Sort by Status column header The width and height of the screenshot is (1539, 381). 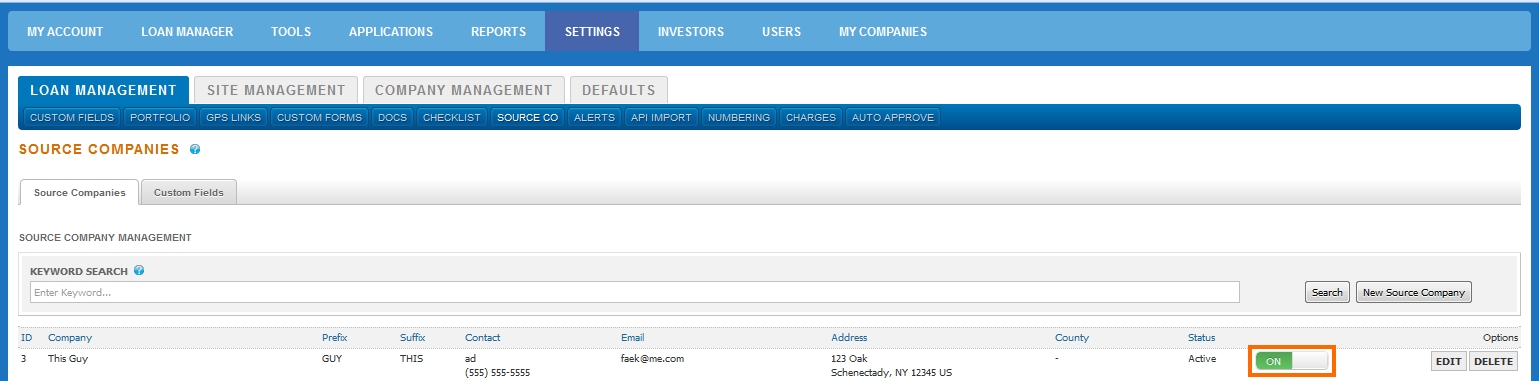click(1202, 338)
